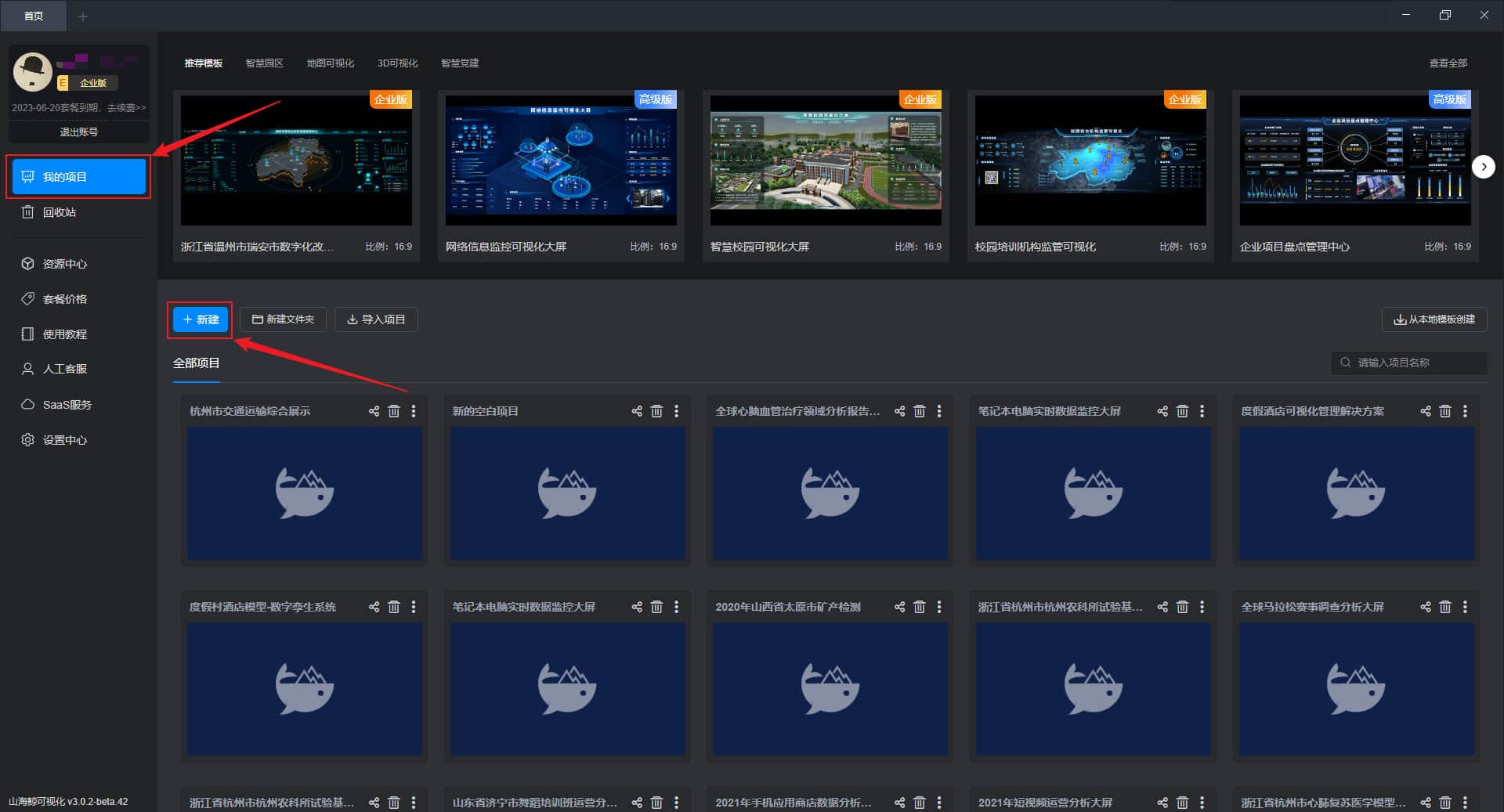This screenshot has width=1504, height=812.
Task: Share the 全球心脑血管治疗领域分析报告 project
Action: (899, 411)
